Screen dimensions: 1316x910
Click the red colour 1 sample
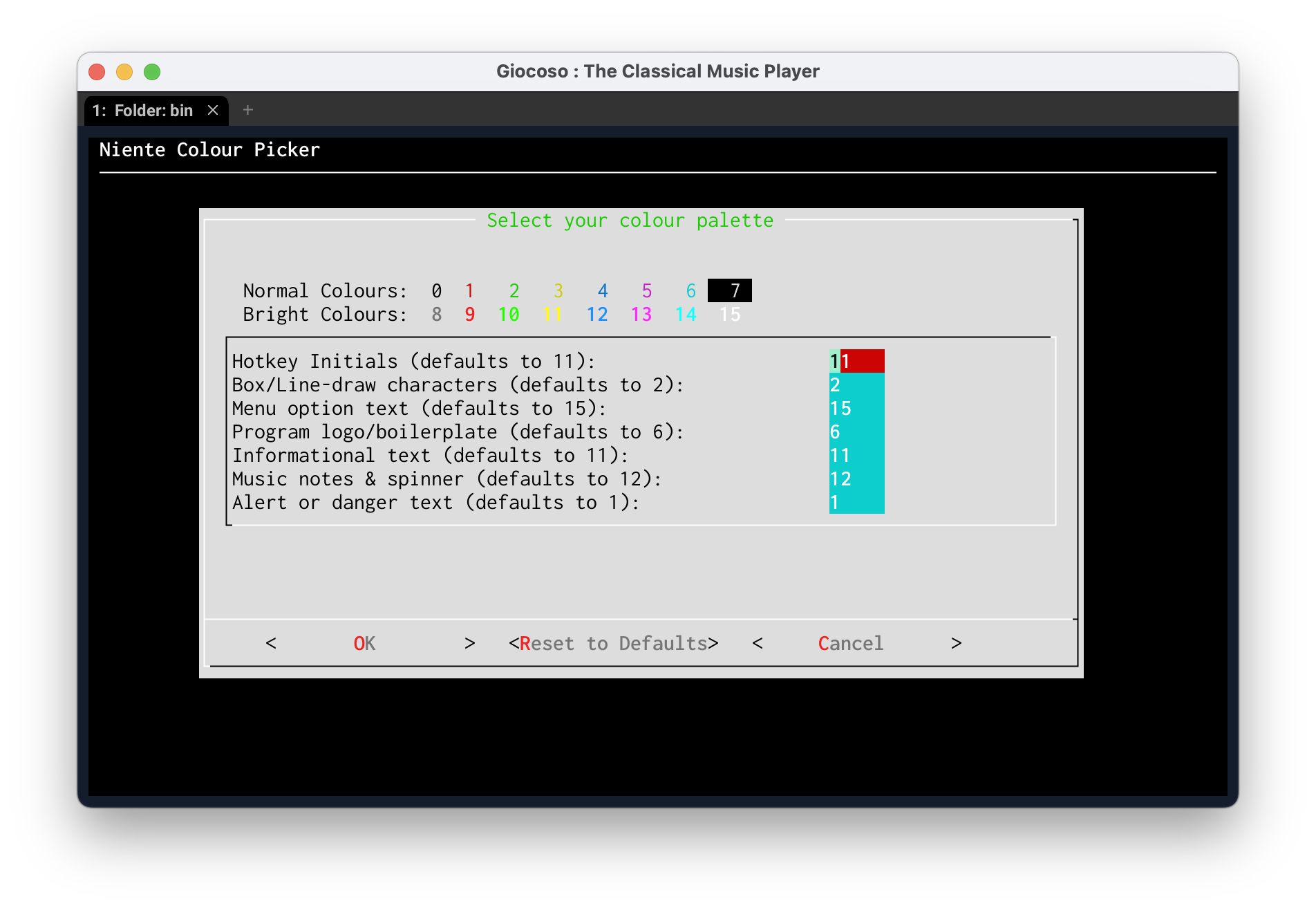(469, 291)
